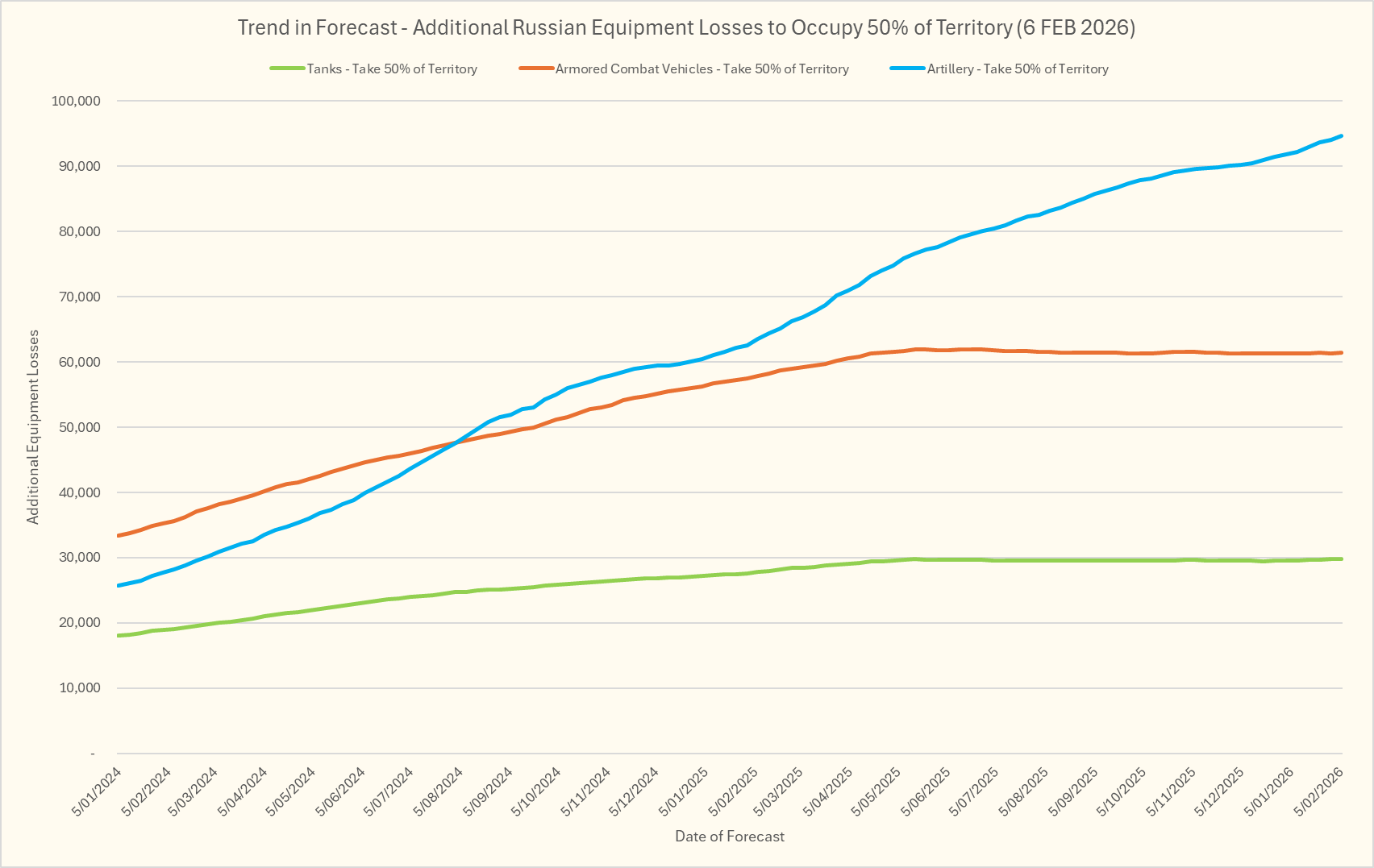
Task: Click the 70,000 vertical axis label
Action: 76,297
